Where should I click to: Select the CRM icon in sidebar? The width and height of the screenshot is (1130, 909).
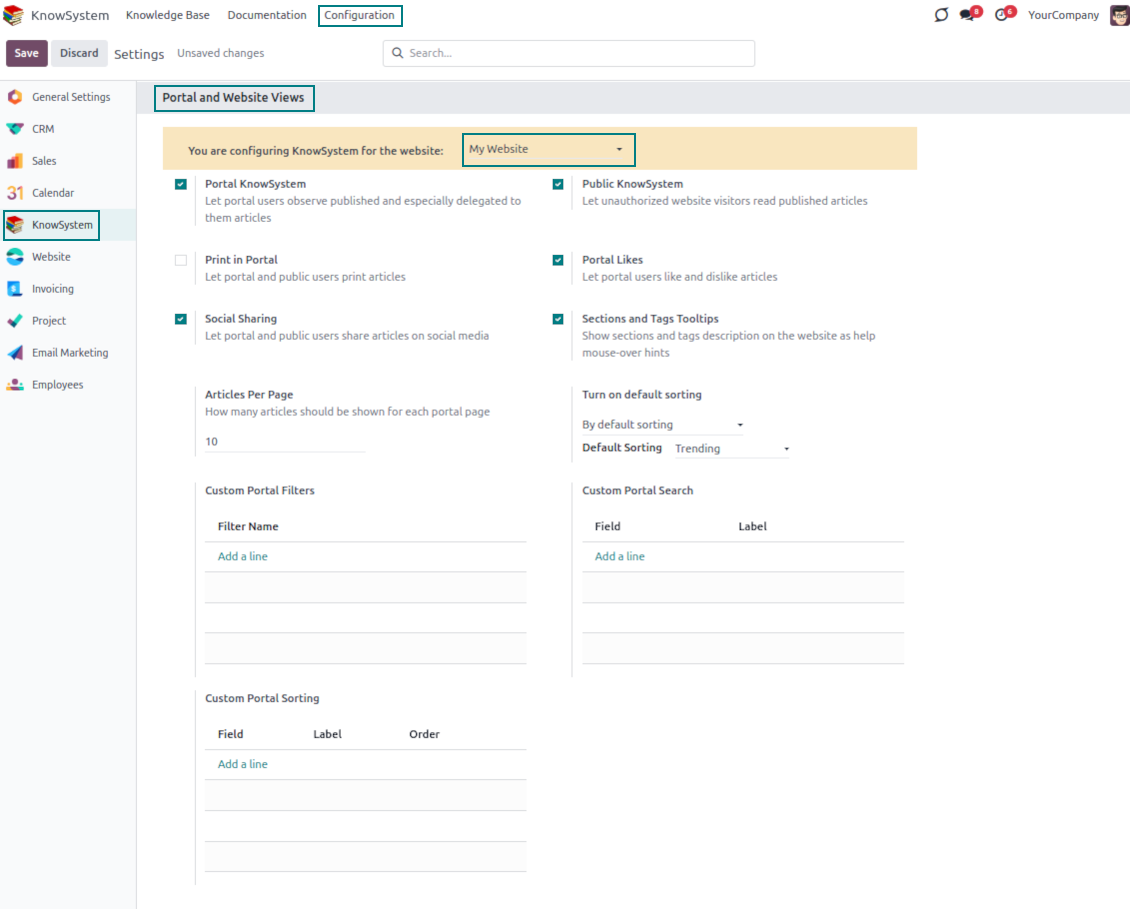[x=14, y=129]
